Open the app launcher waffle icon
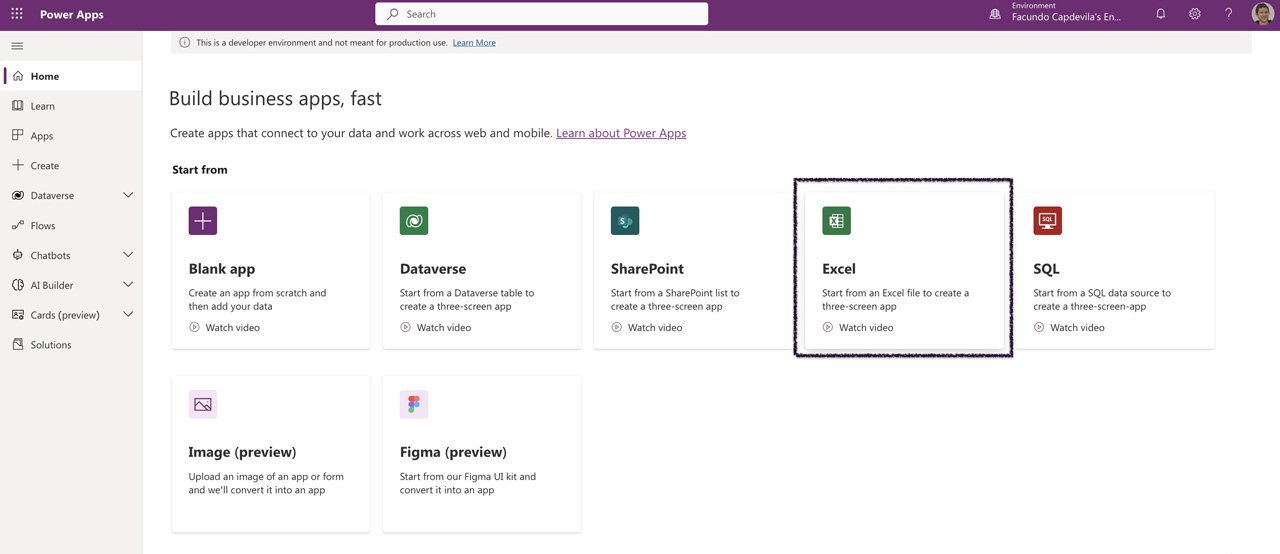Screen dimensions: 1280x554 tap(17, 14)
